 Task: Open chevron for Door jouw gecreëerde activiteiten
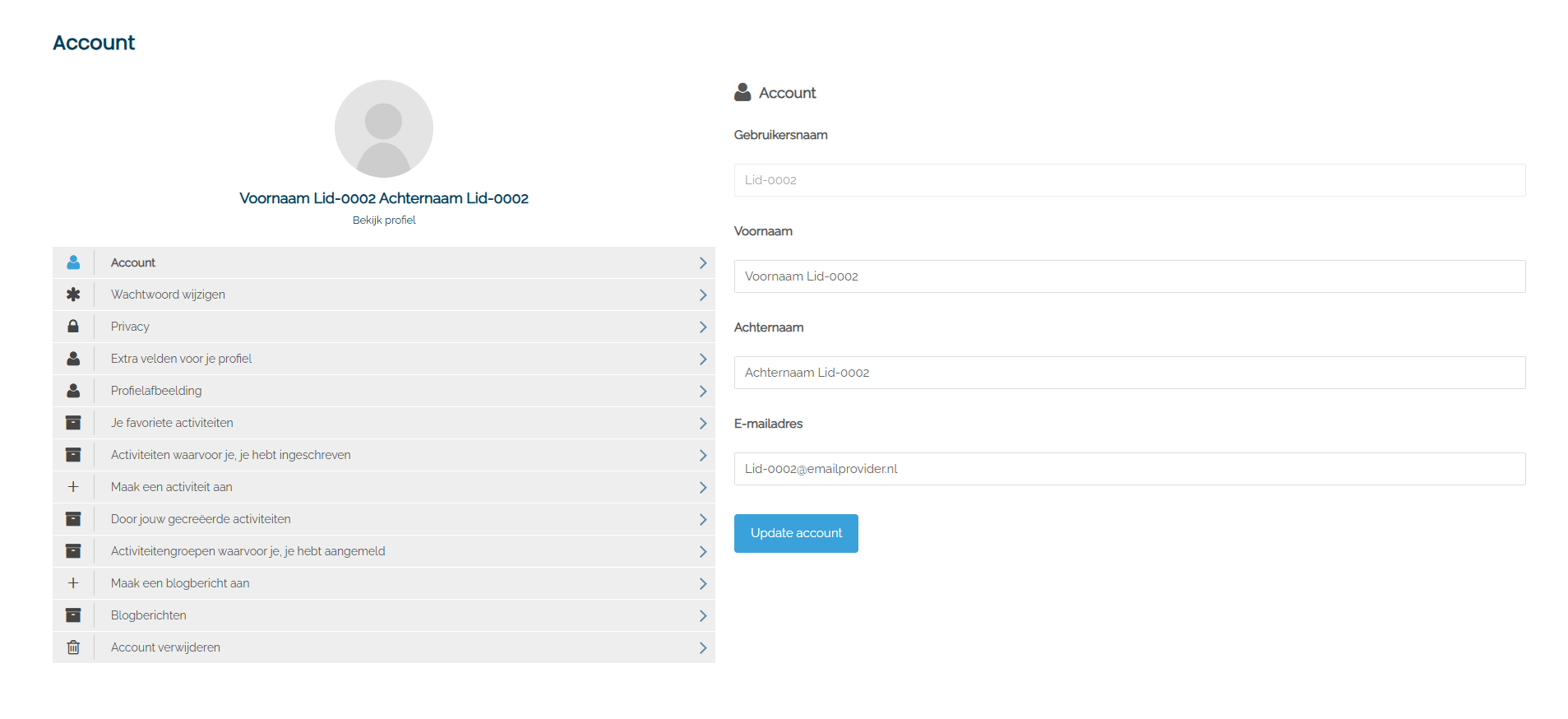702,519
